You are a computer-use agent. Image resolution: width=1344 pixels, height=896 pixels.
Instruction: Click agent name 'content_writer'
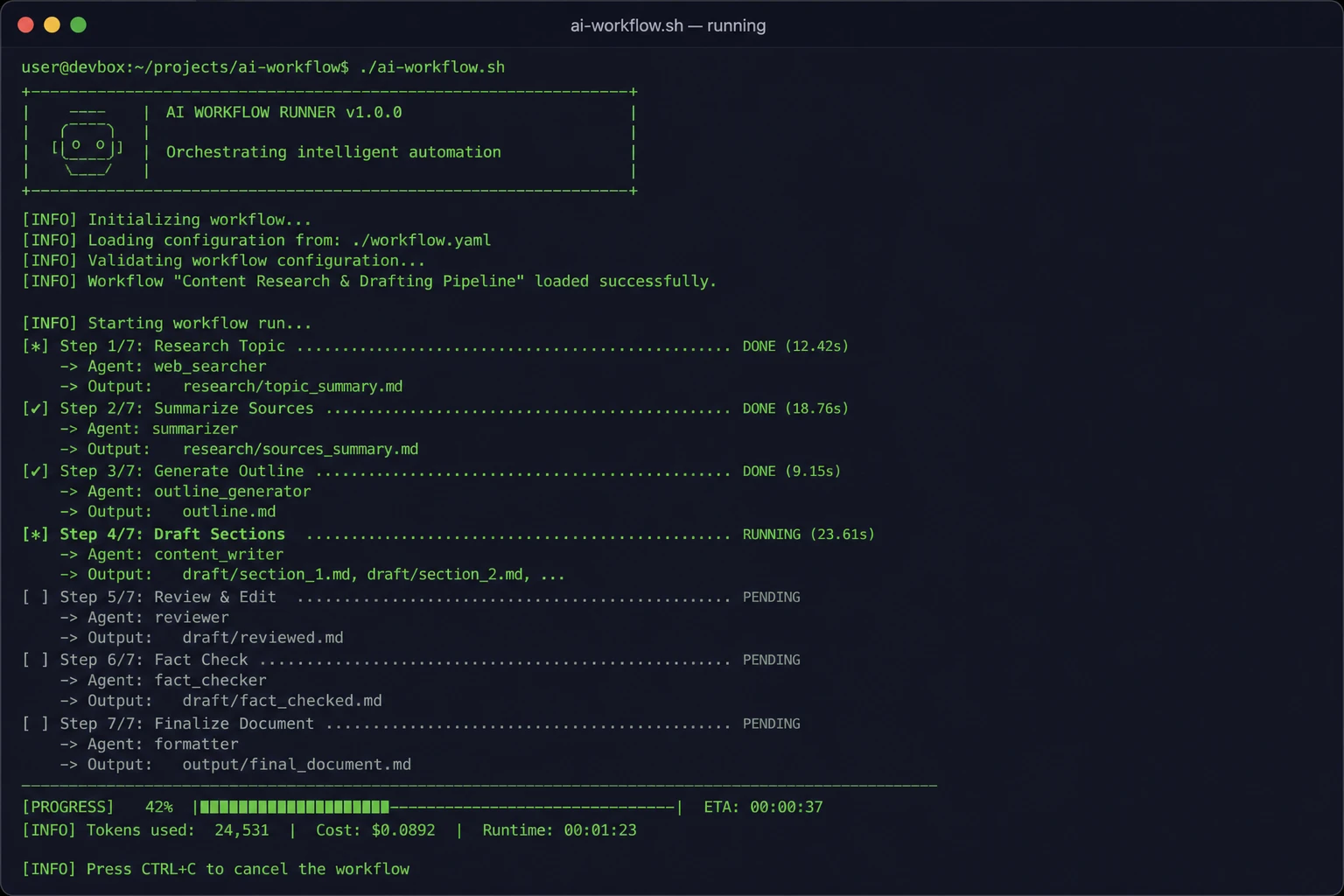pos(219,555)
